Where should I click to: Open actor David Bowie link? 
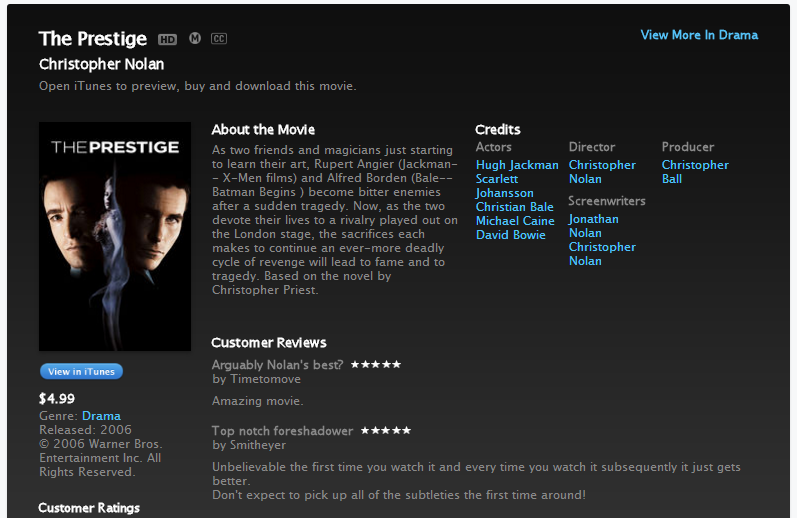tap(510, 235)
